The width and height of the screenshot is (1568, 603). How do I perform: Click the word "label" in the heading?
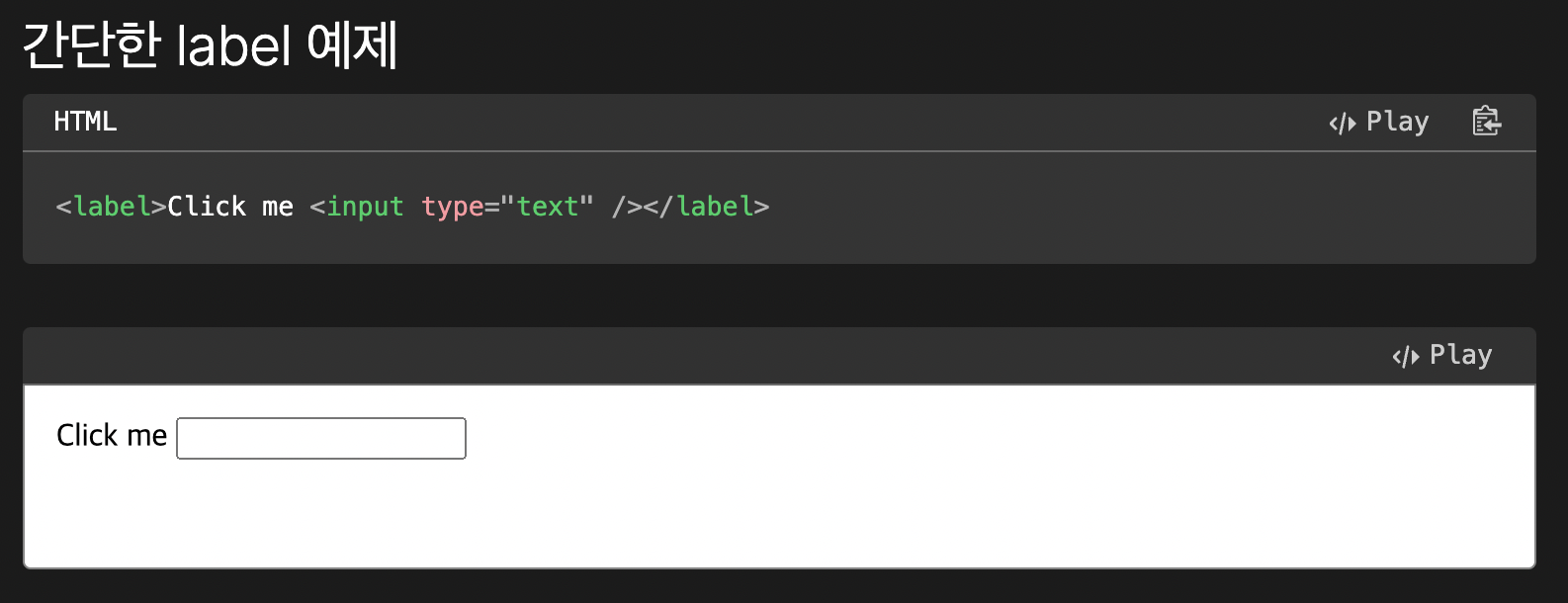point(233,45)
